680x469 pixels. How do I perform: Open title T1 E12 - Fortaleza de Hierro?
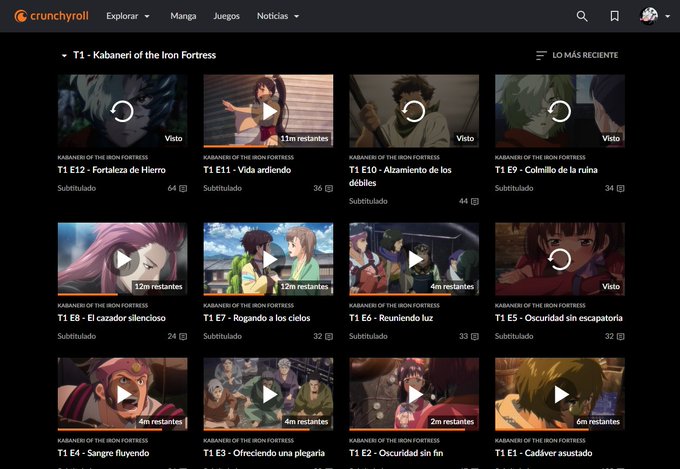(x=111, y=170)
